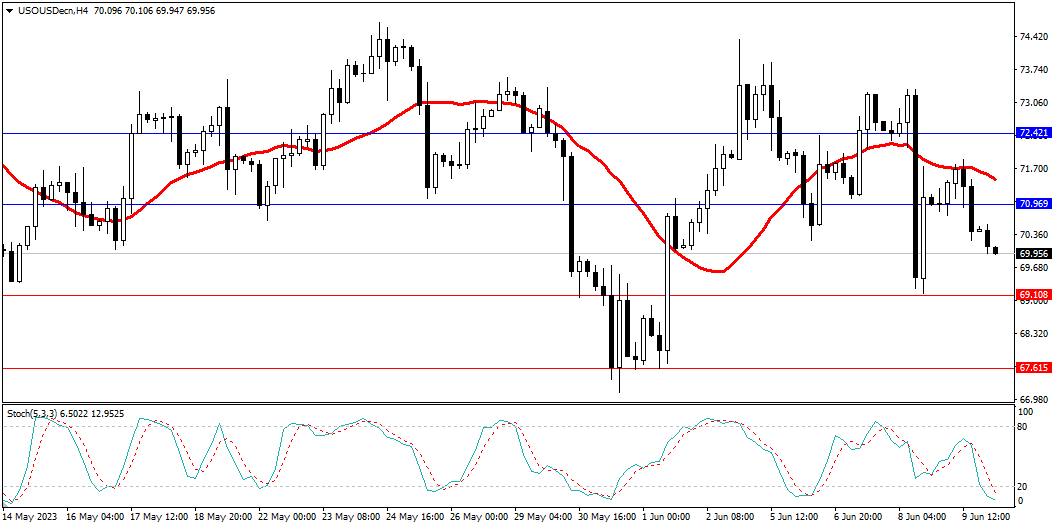This screenshot has width=1055, height=528.
Task: Click the 9 Jun 12:00 time label
Action: (986, 517)
